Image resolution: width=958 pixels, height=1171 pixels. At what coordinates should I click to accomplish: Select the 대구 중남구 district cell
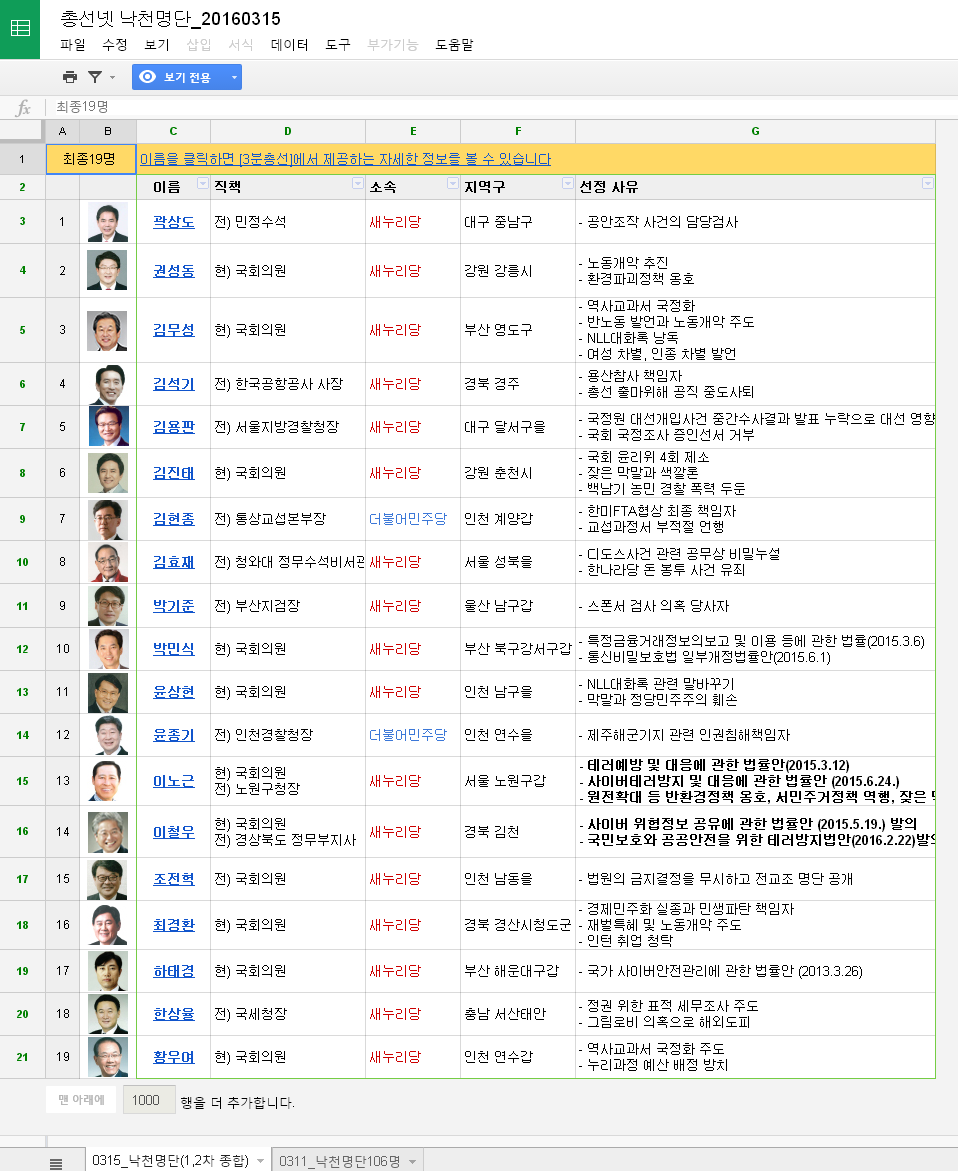pyautogui.click(x=518, y=222)
